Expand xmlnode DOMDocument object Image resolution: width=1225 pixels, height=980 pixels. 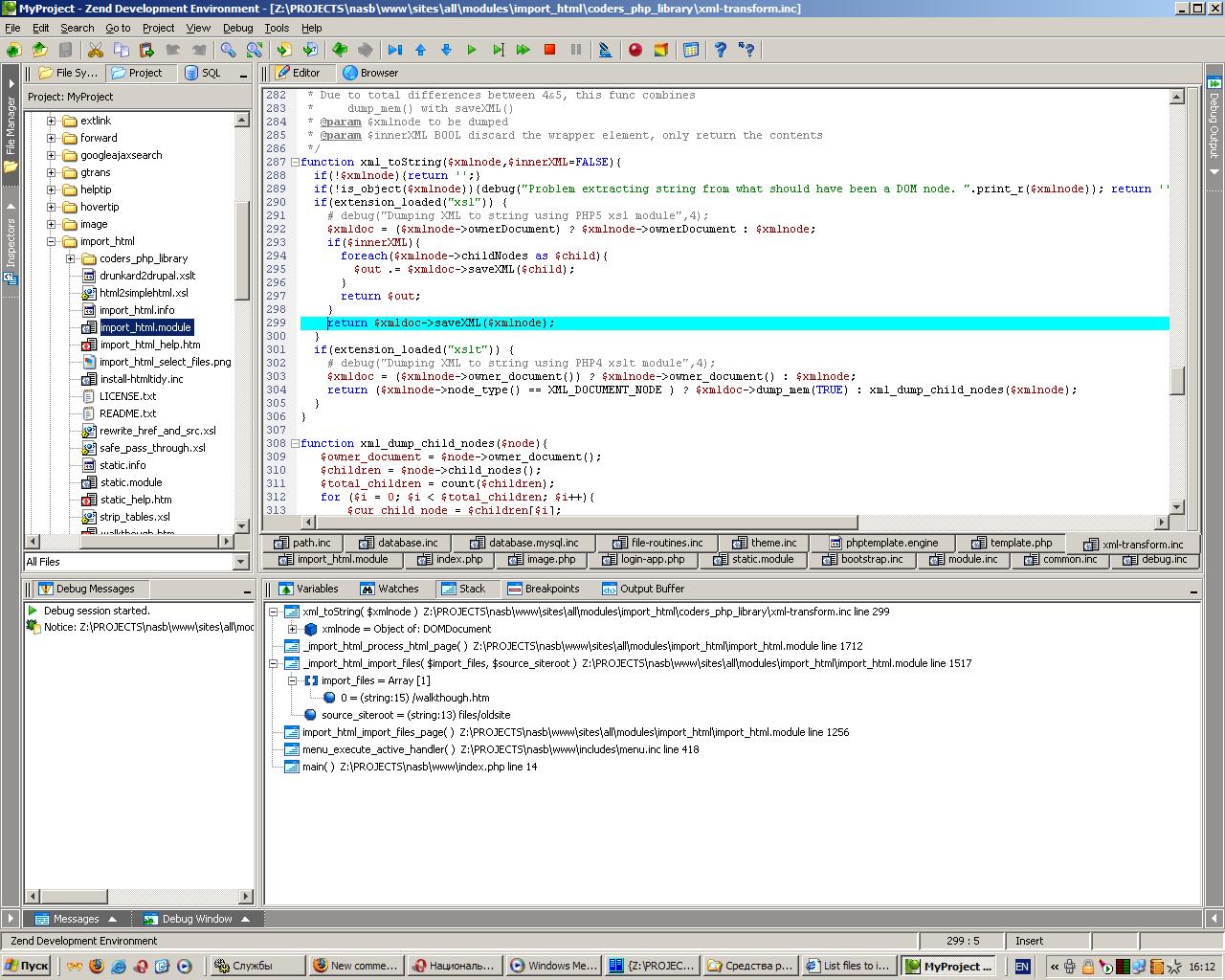click(x=292, y=629)
